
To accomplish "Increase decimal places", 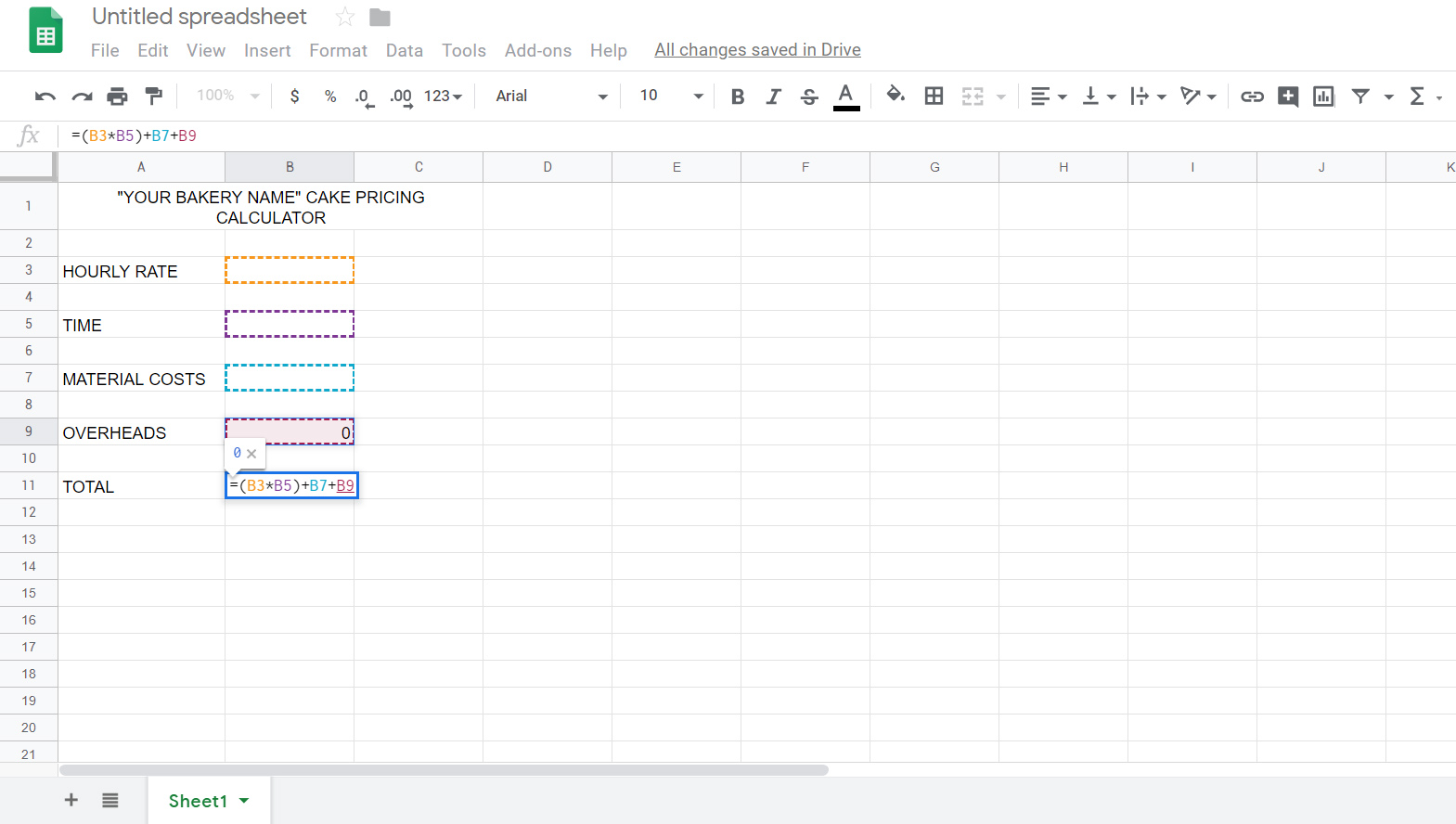I will tap(401, 97).
